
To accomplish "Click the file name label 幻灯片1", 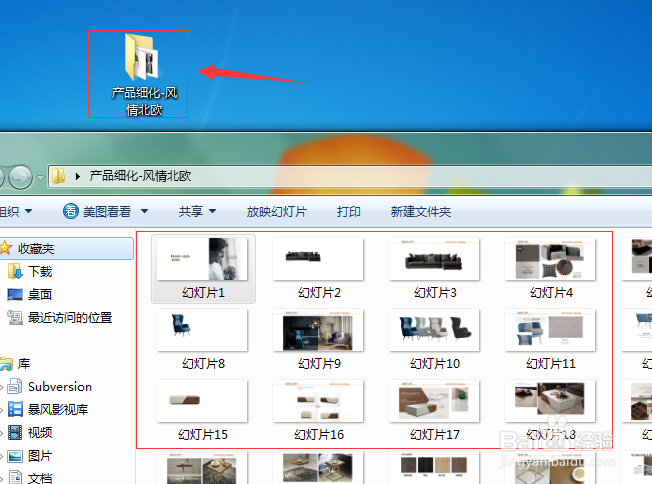I will click(203, 293).
